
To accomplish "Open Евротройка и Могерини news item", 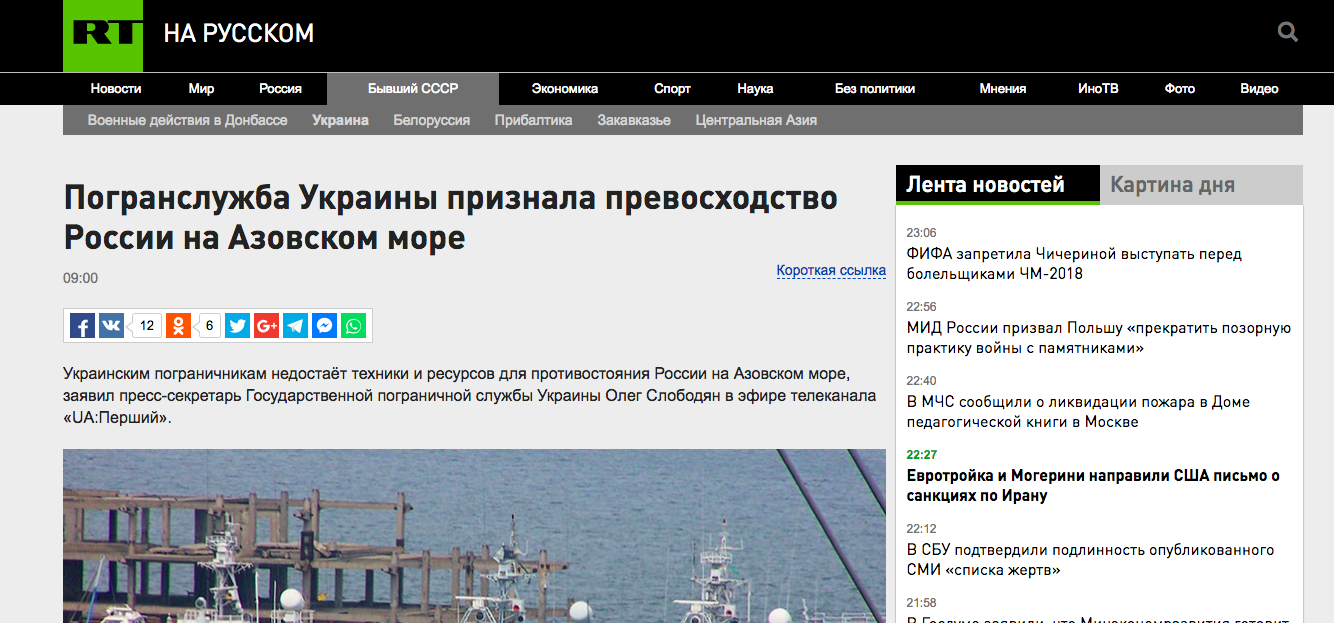I will point(1093,486).
